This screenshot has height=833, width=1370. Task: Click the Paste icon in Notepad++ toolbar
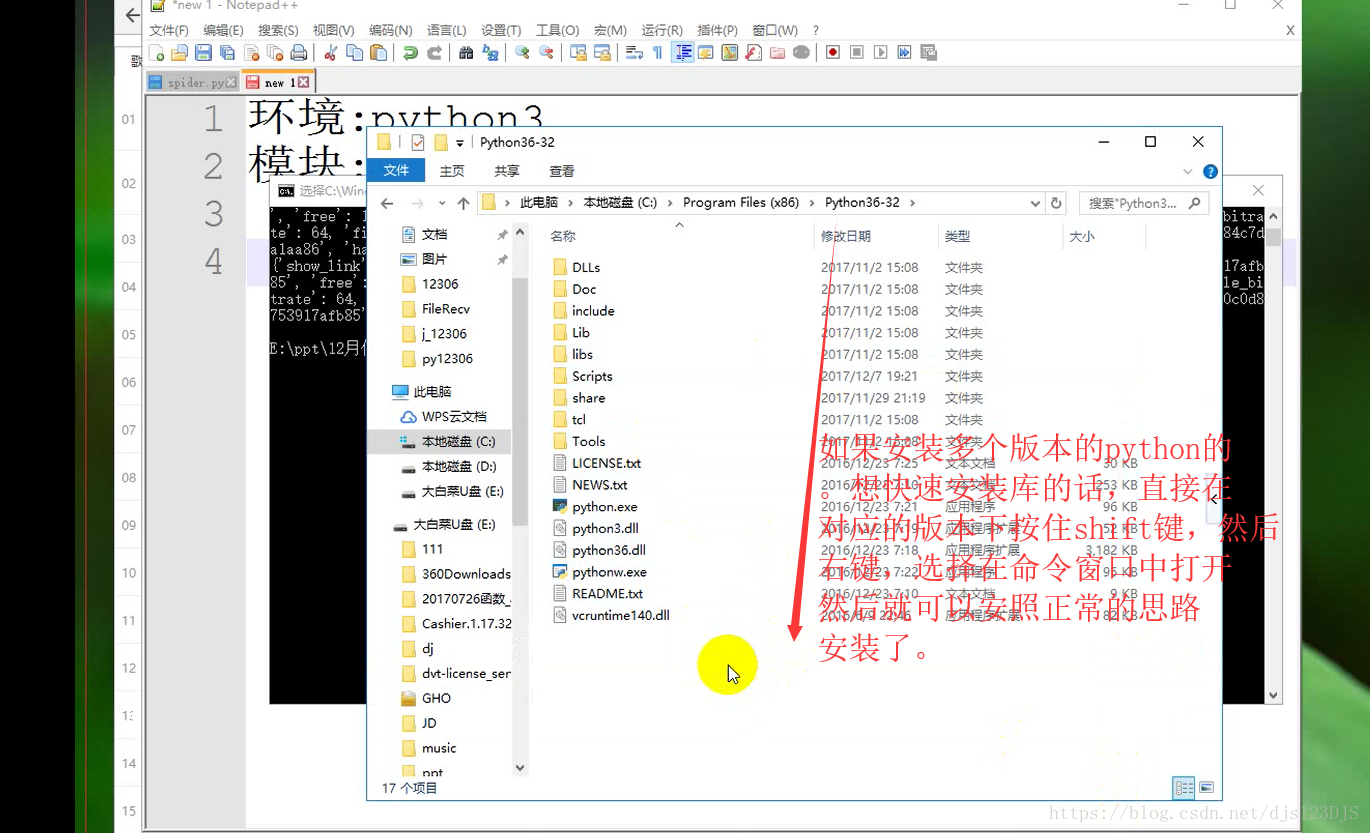(x=378, y=53)
